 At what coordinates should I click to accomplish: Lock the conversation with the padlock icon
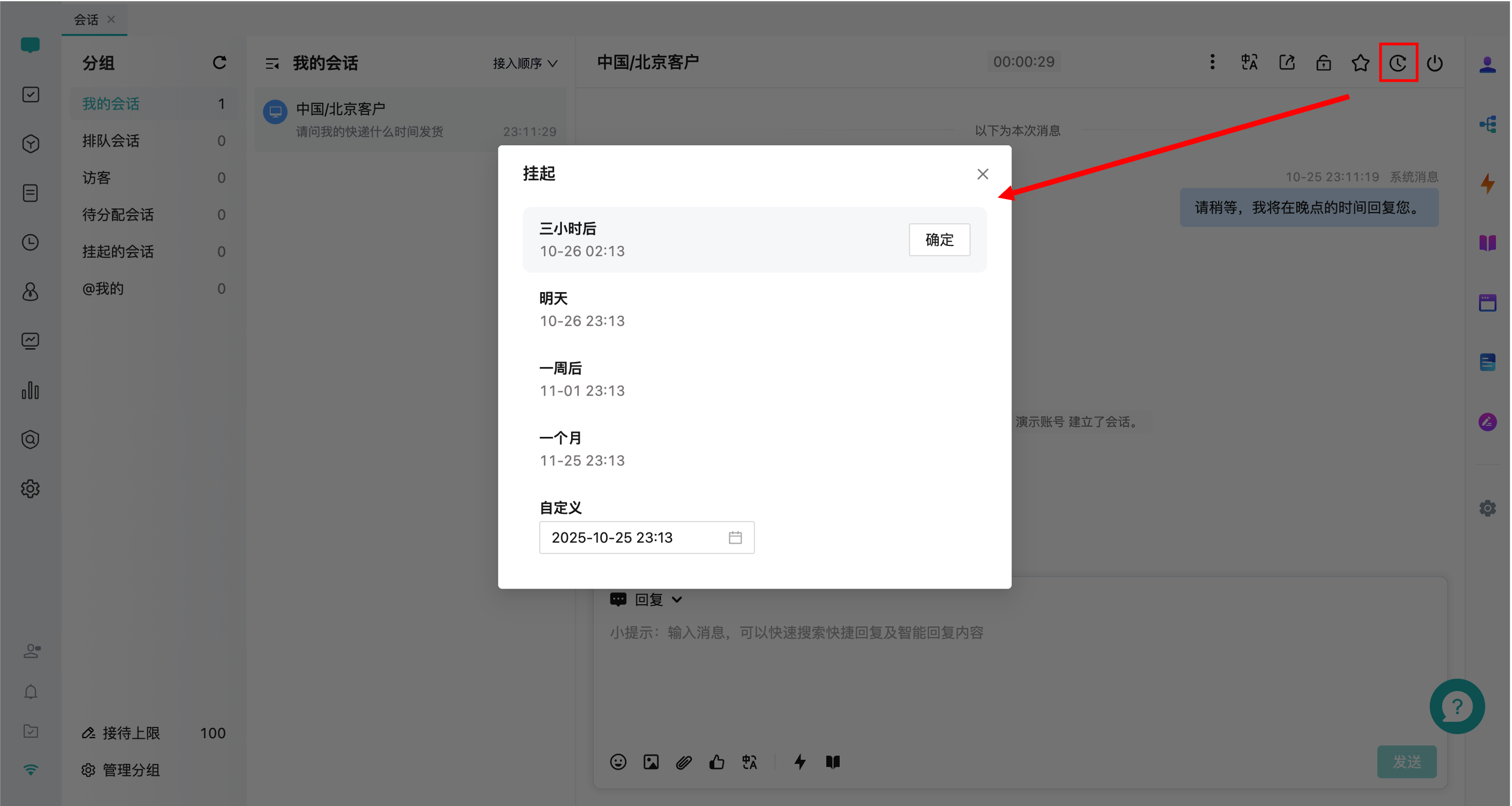point(1323,63)
